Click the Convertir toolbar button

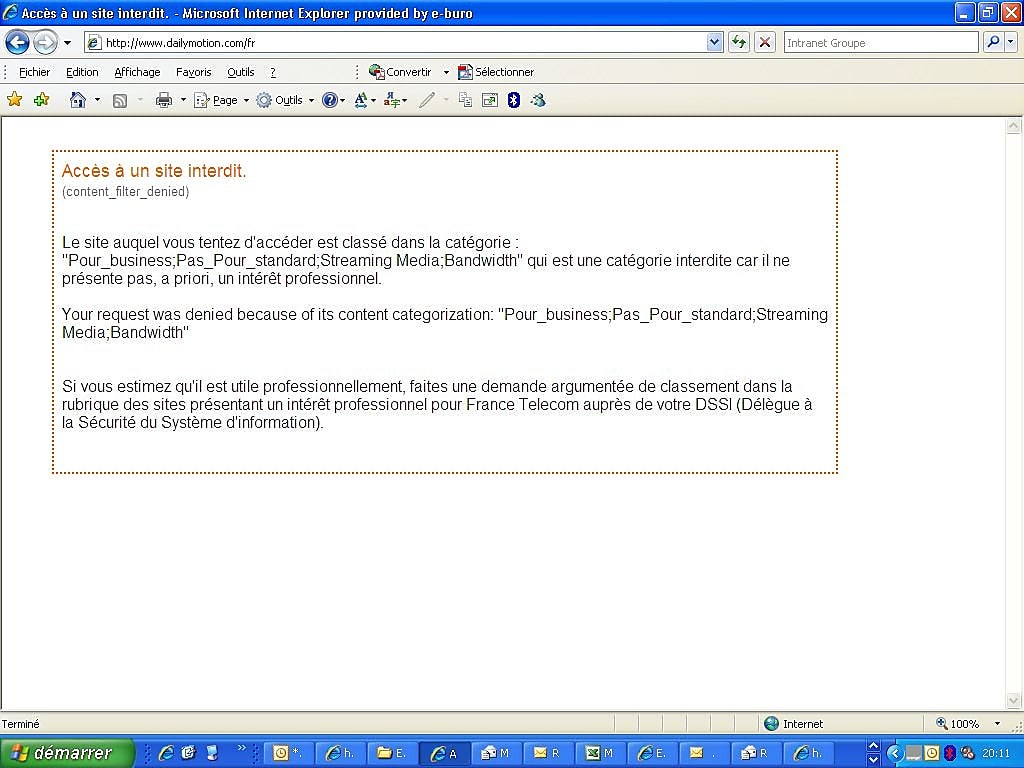(x=400, y=72)
